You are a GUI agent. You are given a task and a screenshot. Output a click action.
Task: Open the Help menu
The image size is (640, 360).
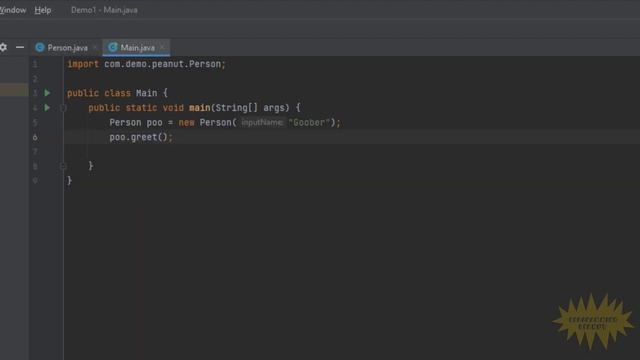pyautogui.click(x=42, y=10)
